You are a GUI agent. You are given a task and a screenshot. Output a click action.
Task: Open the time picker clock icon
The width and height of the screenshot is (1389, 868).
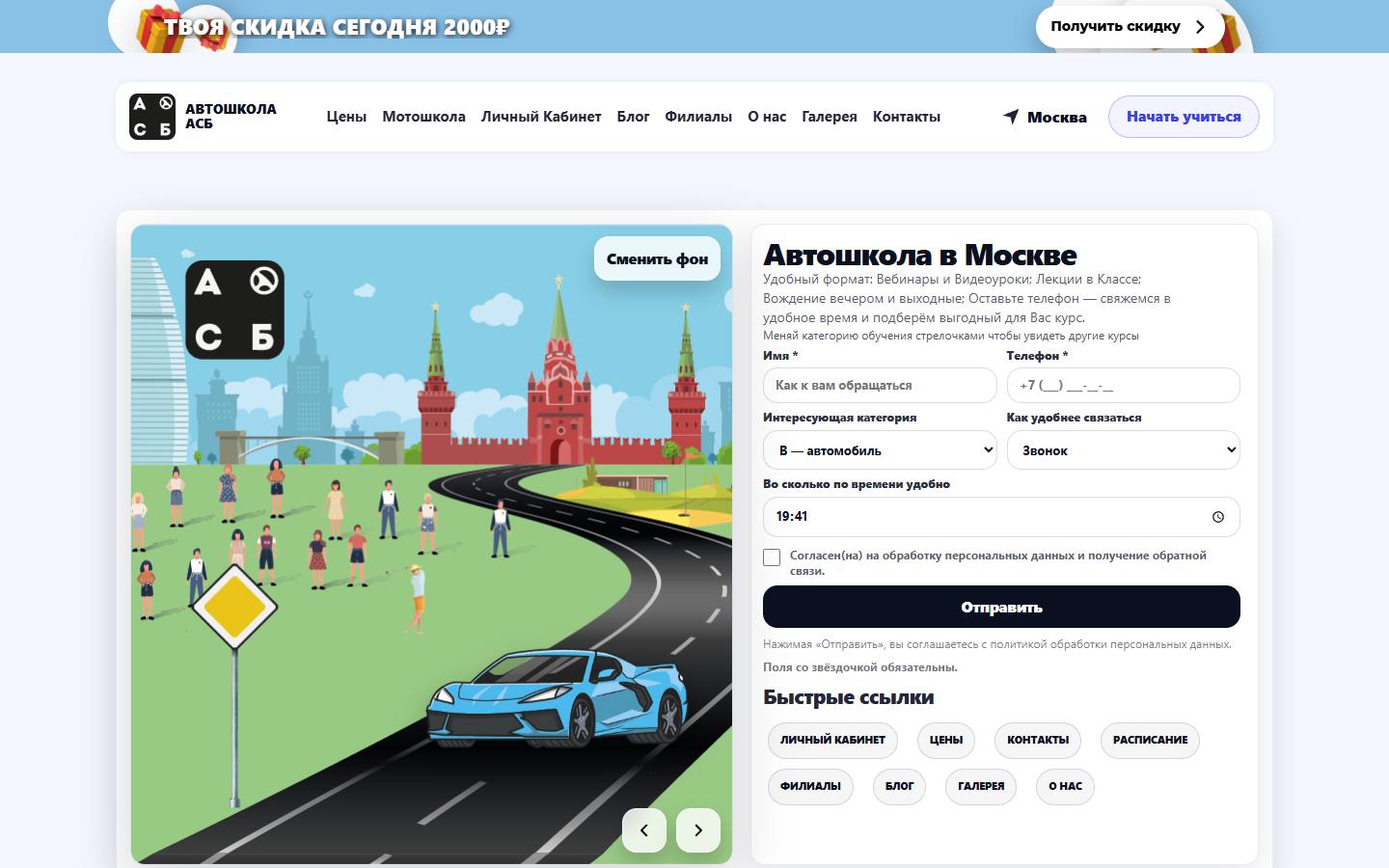click(1218, 517)
